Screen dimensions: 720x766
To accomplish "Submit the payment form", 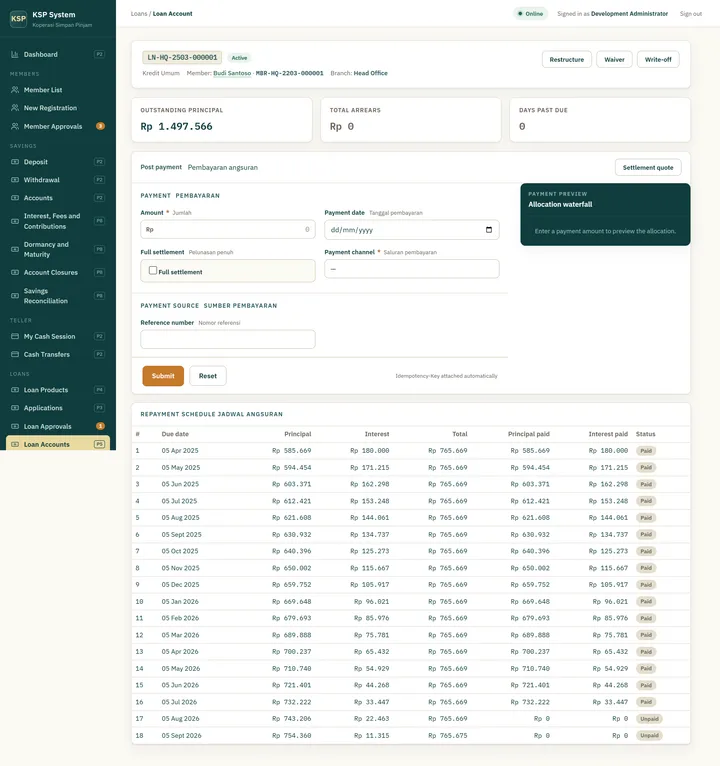I will [163, 376].
